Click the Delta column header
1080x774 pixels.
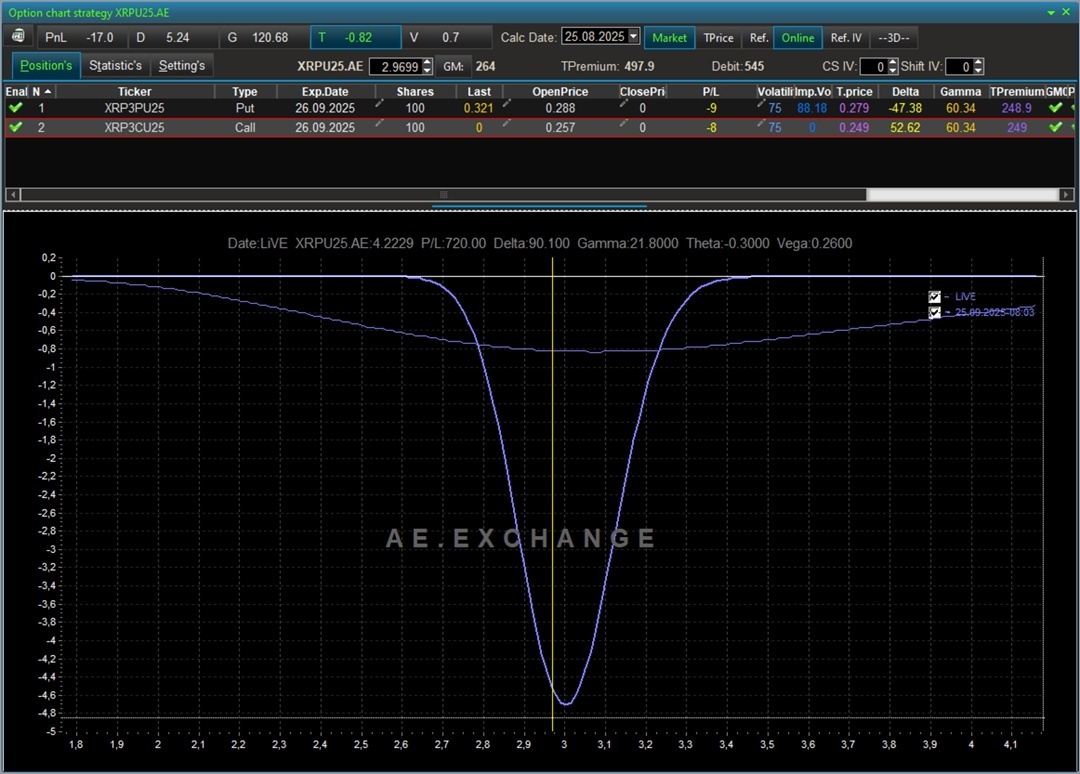[x=905, y=92]
